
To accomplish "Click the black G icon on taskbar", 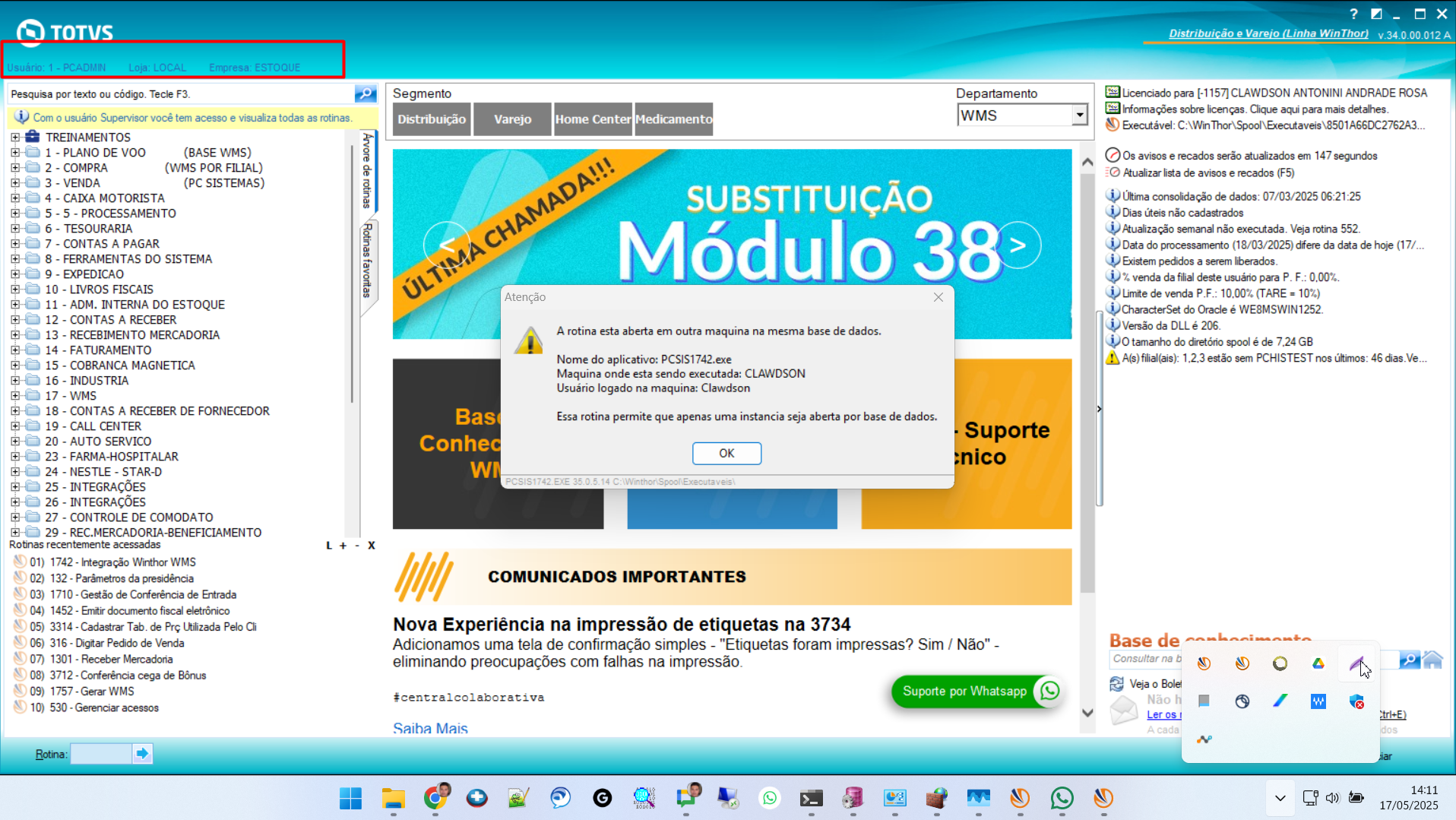I will pos(603,798).
